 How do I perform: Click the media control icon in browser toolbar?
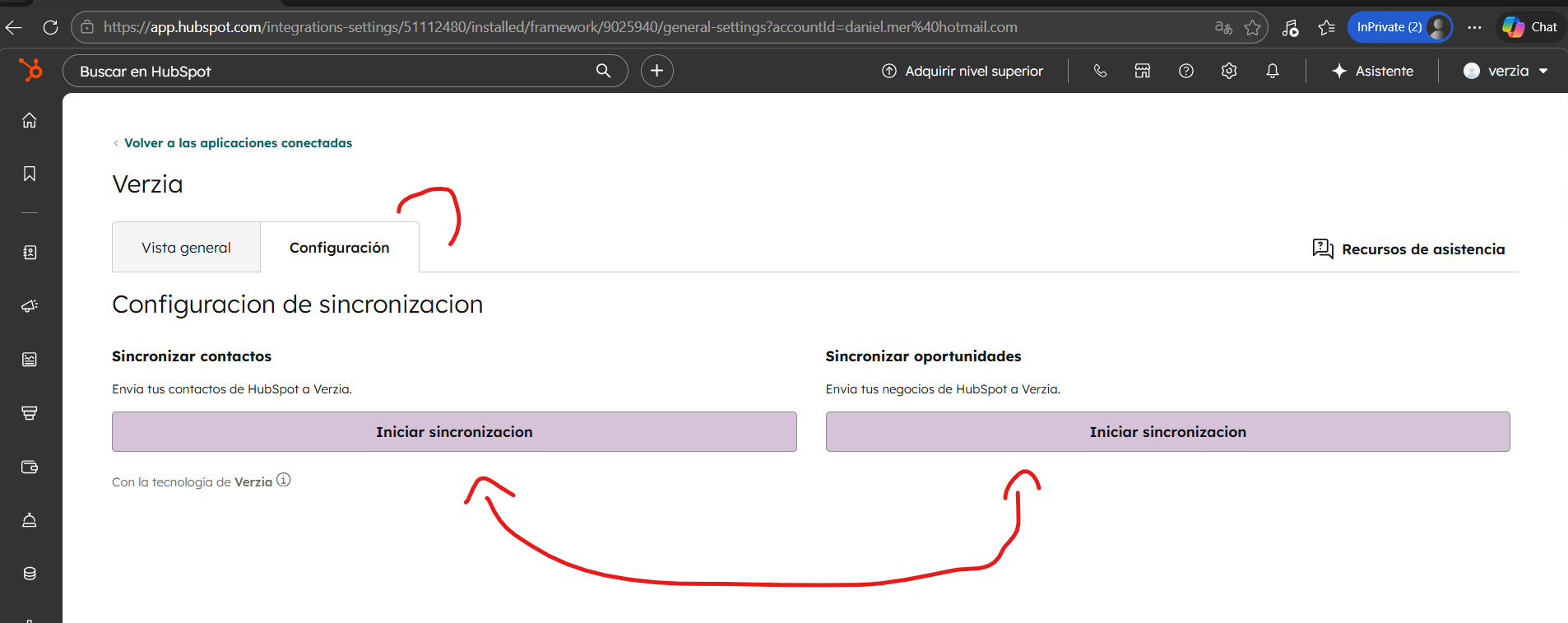pos(1290,27)
